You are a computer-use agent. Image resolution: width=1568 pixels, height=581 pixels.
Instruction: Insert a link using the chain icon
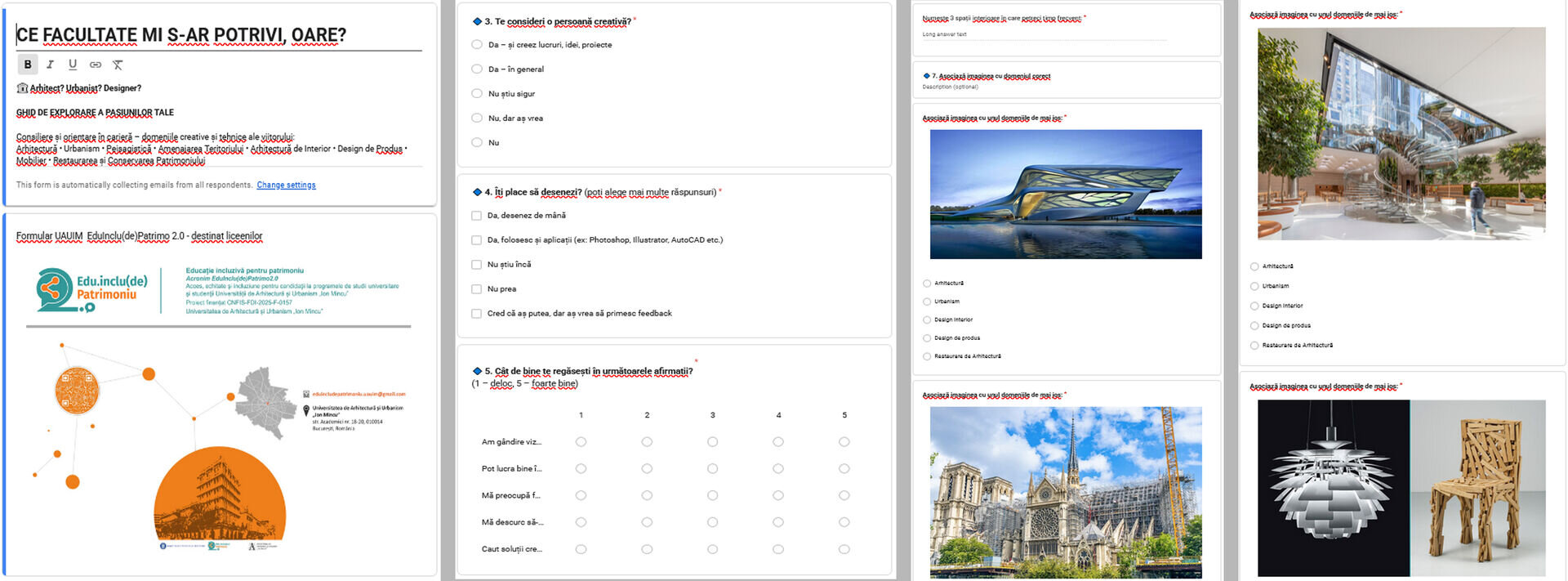pyautogui.click(x=96, y=65)
